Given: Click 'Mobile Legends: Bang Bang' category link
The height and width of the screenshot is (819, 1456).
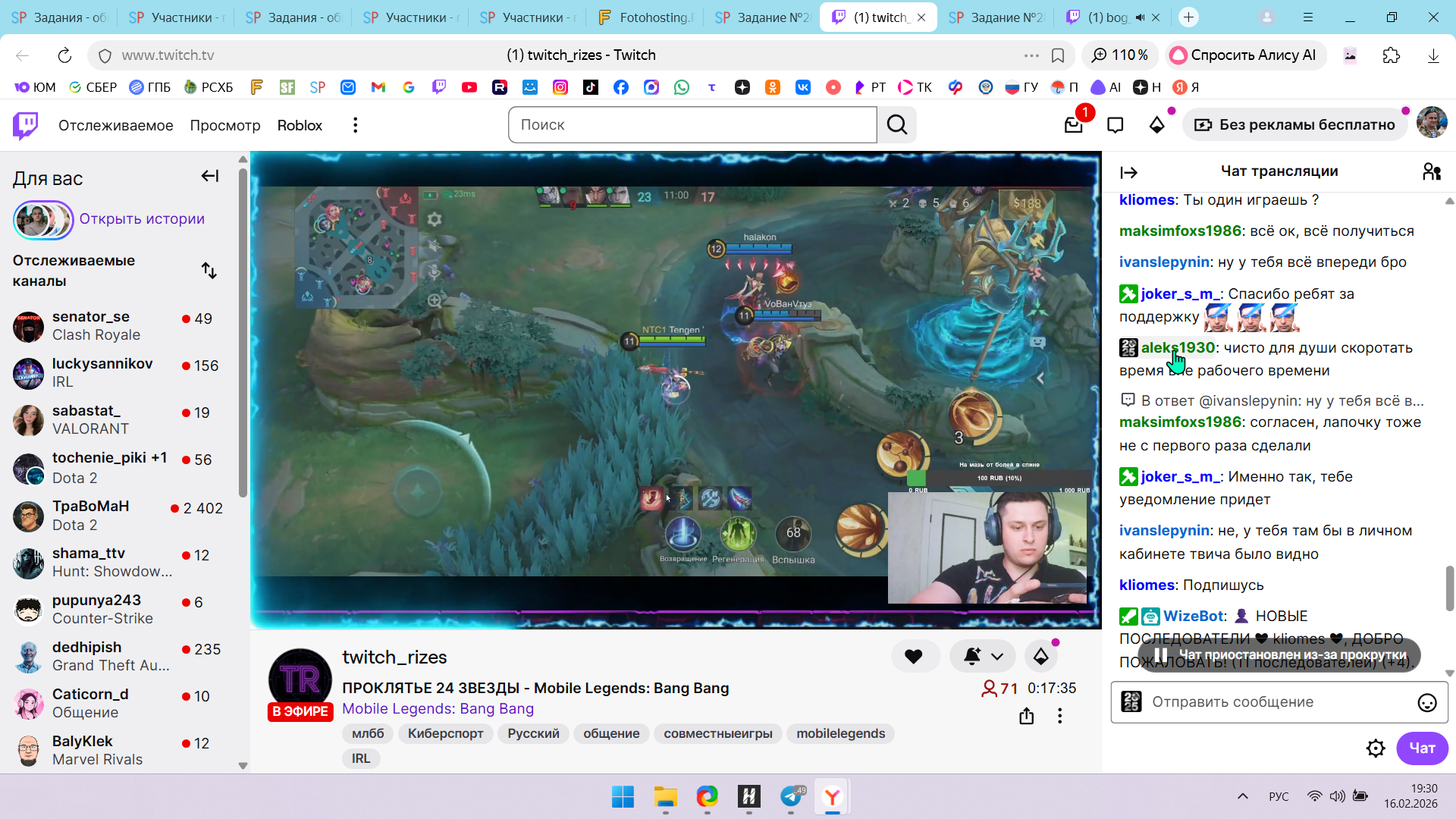Looking at the screenshot, I should click(438, 709).
